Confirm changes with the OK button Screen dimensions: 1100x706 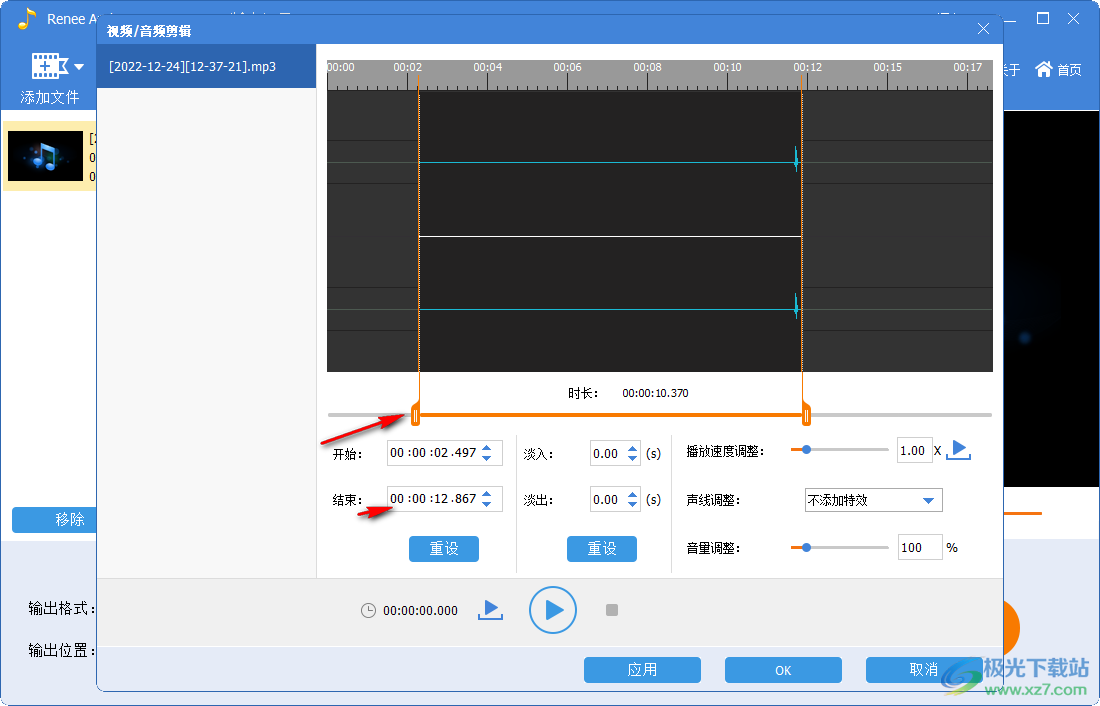click(783, 670)
